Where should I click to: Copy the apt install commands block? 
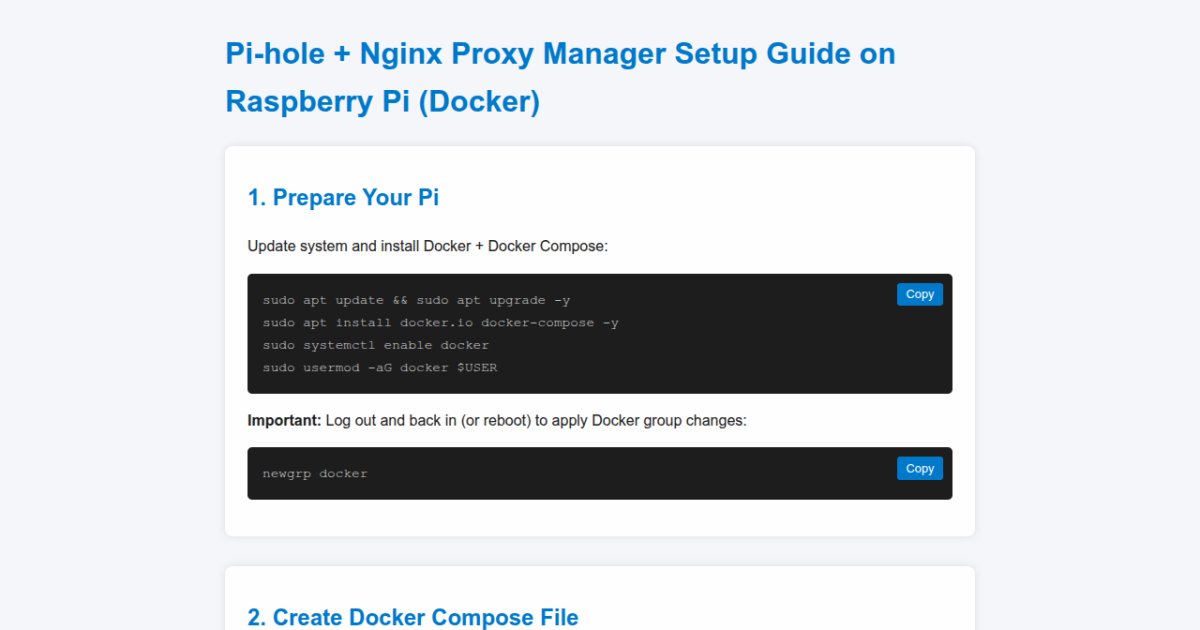click(x=919, y=294)
